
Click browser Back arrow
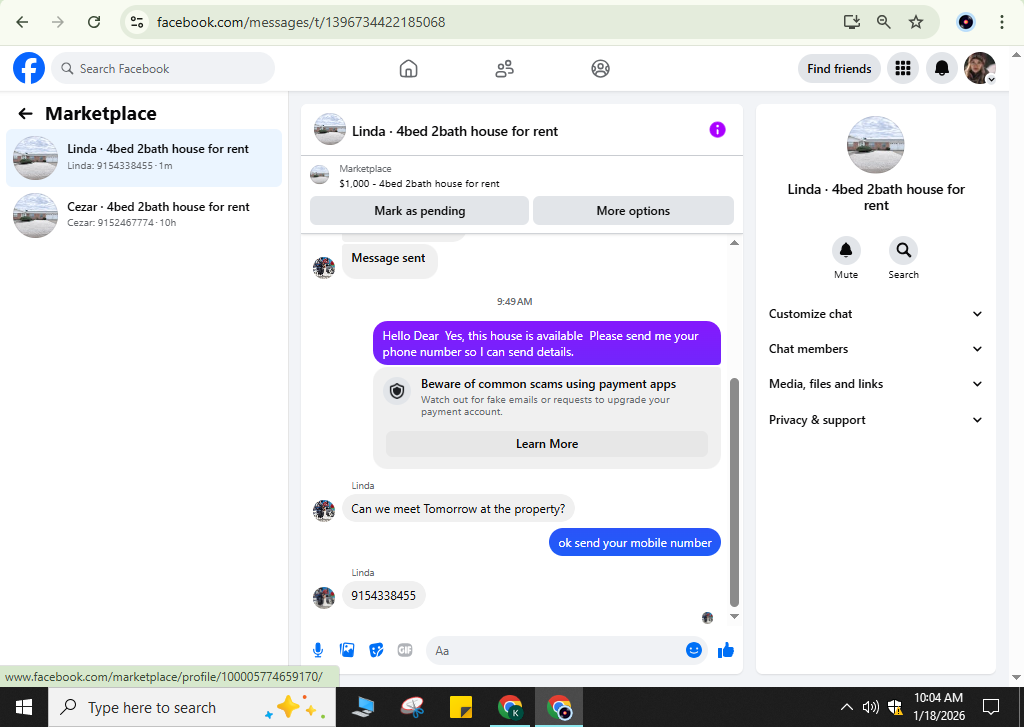pyautogui.click(x=22, y=22)
